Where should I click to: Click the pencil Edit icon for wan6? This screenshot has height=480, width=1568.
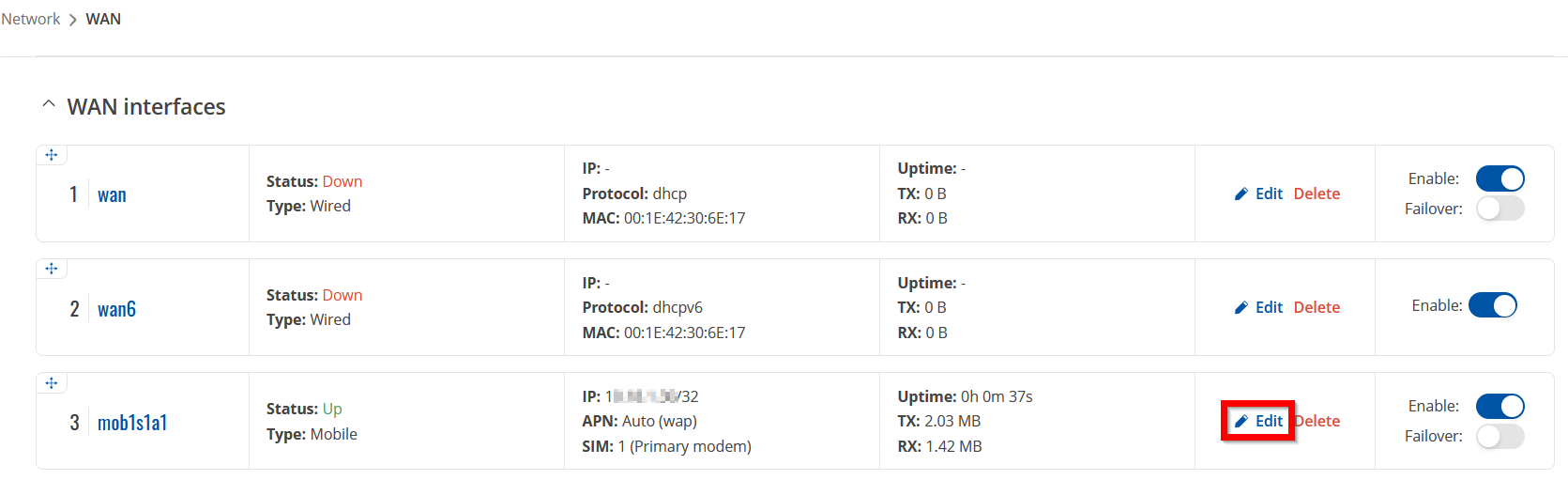point(1241,307)
